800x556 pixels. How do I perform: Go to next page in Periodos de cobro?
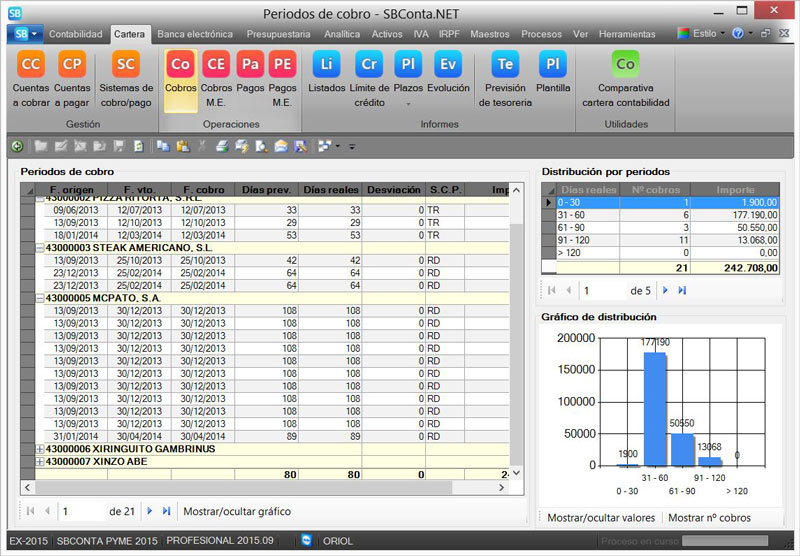(150, 511)
